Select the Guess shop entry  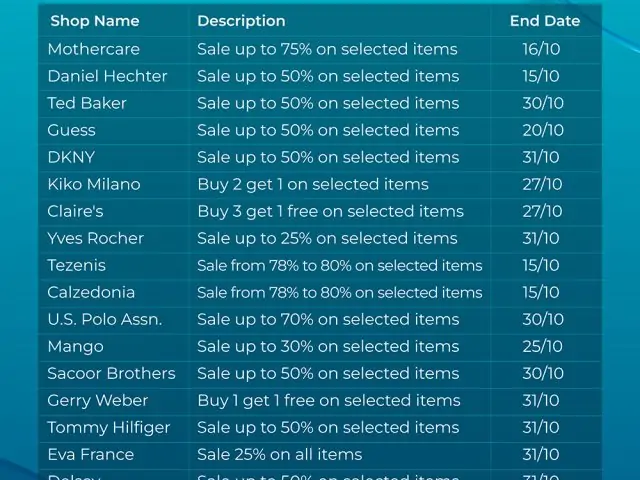point(71,130)
